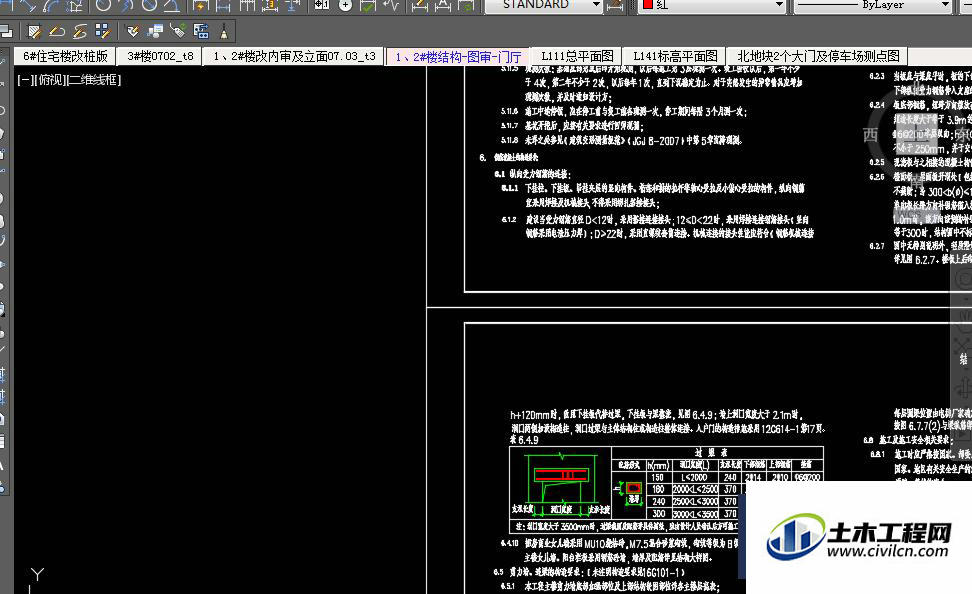The height and width of the screenshot is (594, 972).
Task: Open the Tolerance tool
Action: (322, 6)
